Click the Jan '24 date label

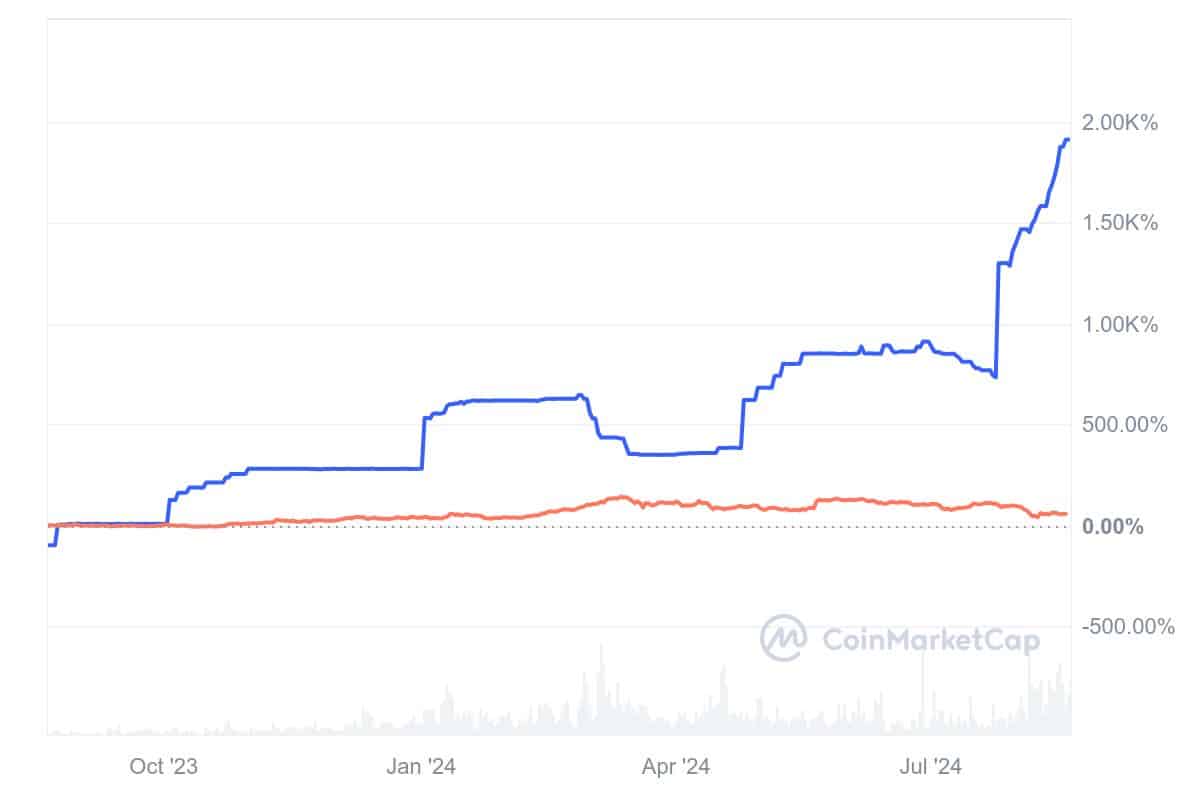pos(421,767)
